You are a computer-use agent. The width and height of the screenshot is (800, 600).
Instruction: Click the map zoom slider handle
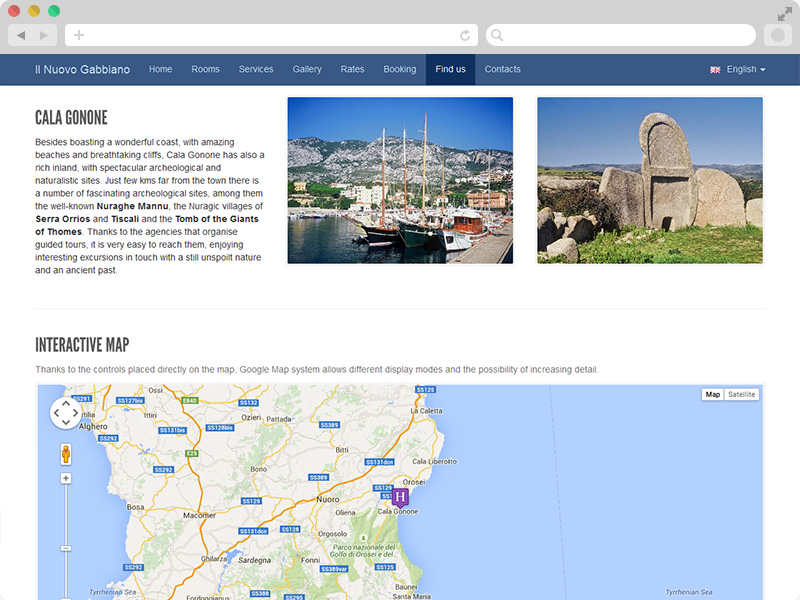tap(66, 548)
